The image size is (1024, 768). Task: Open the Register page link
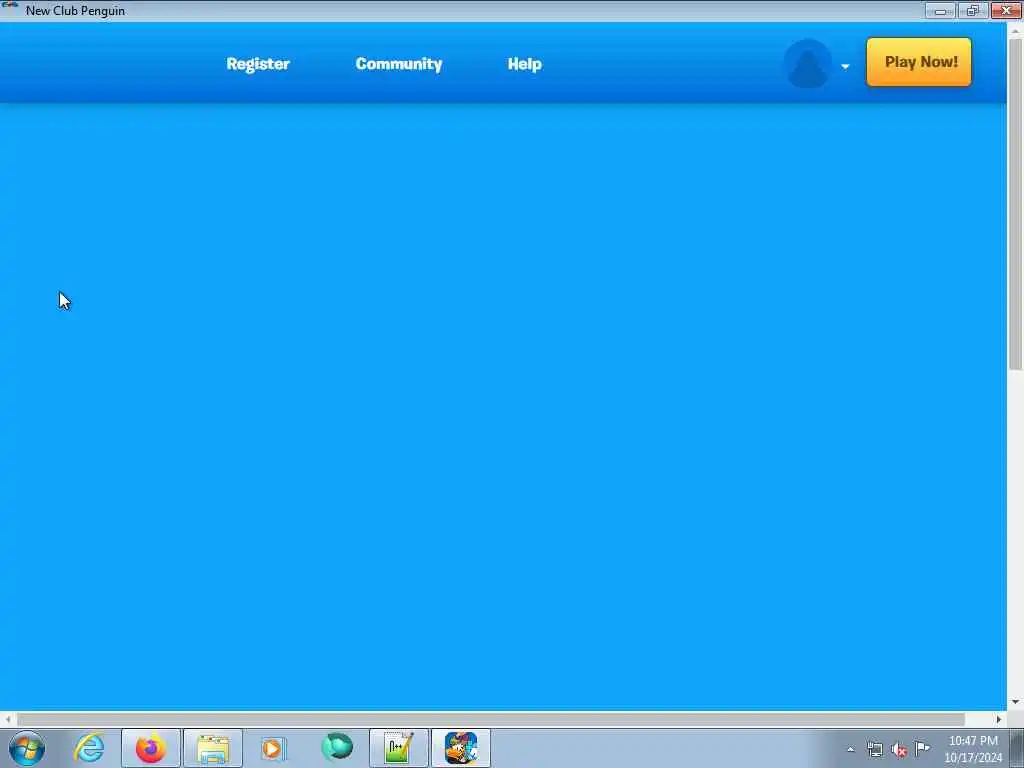[x=258, y=64]
